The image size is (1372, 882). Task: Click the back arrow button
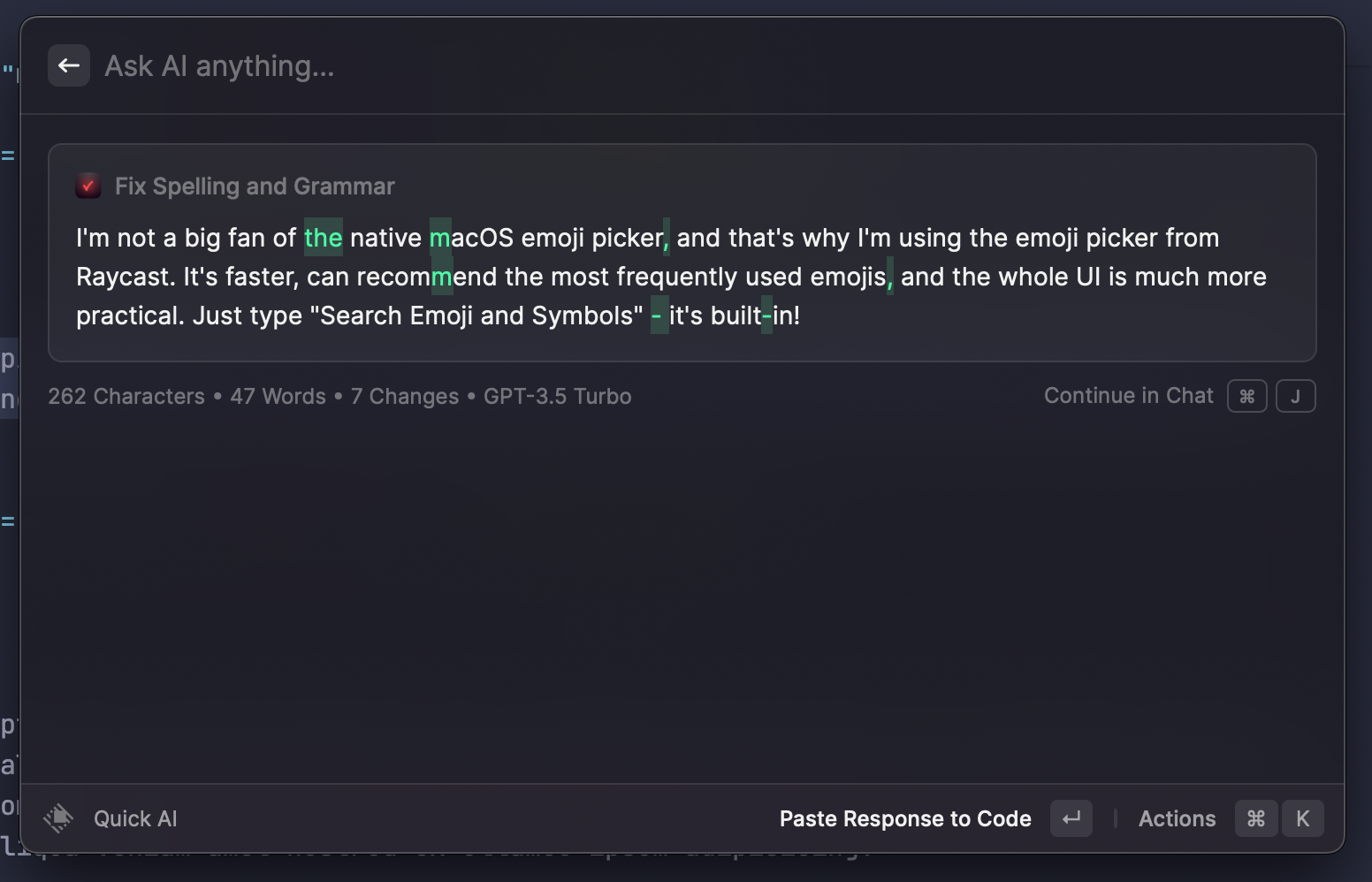pos(69,65)
